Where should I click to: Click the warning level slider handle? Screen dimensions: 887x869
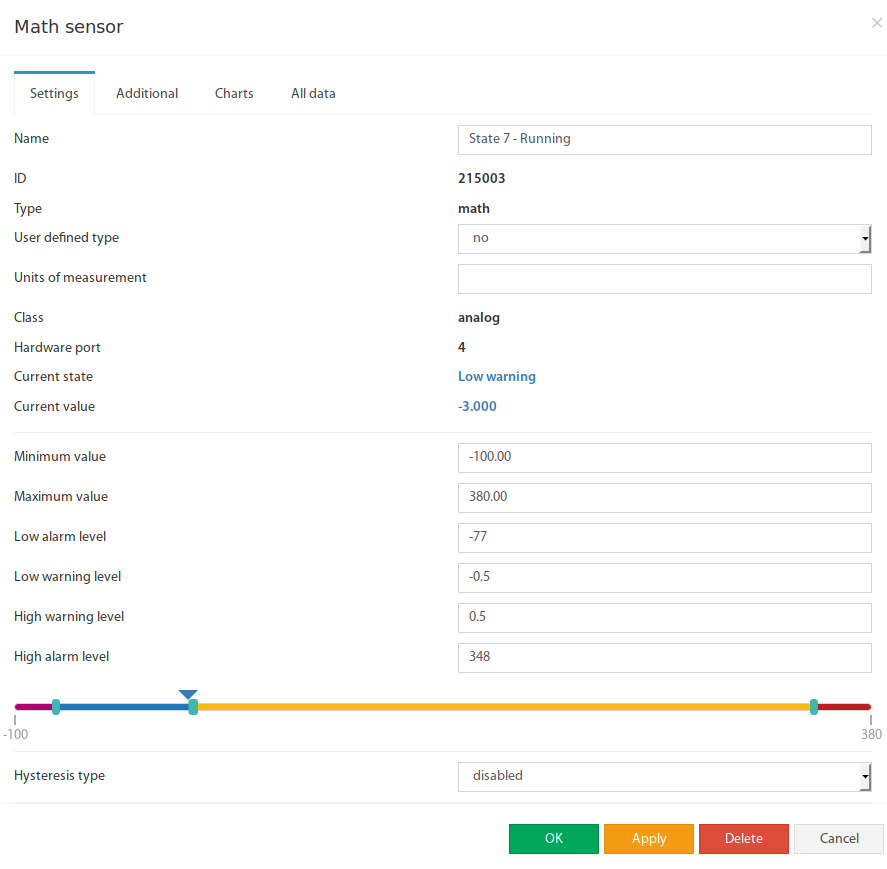193,707
